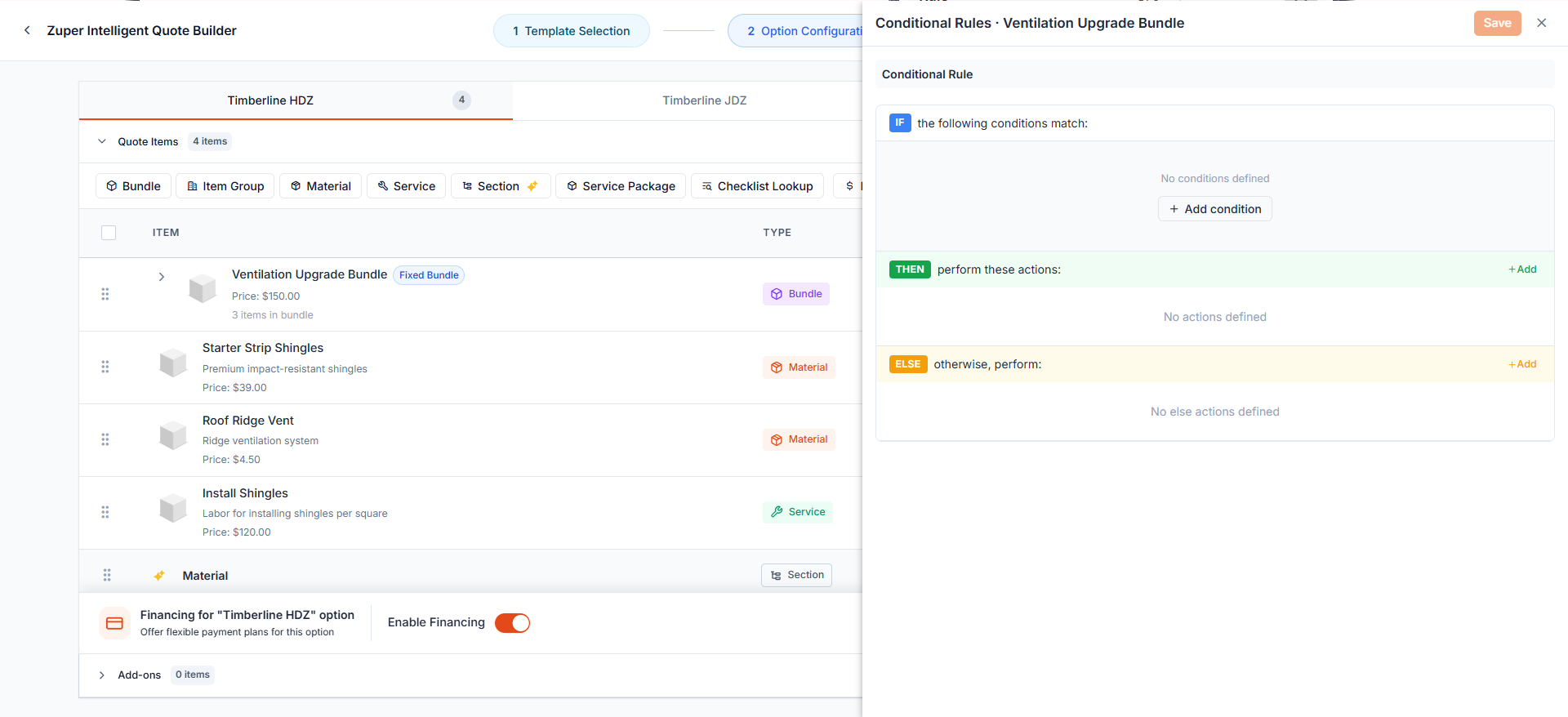
Task: Click the Bundle type badge
Action: (796, 294)
